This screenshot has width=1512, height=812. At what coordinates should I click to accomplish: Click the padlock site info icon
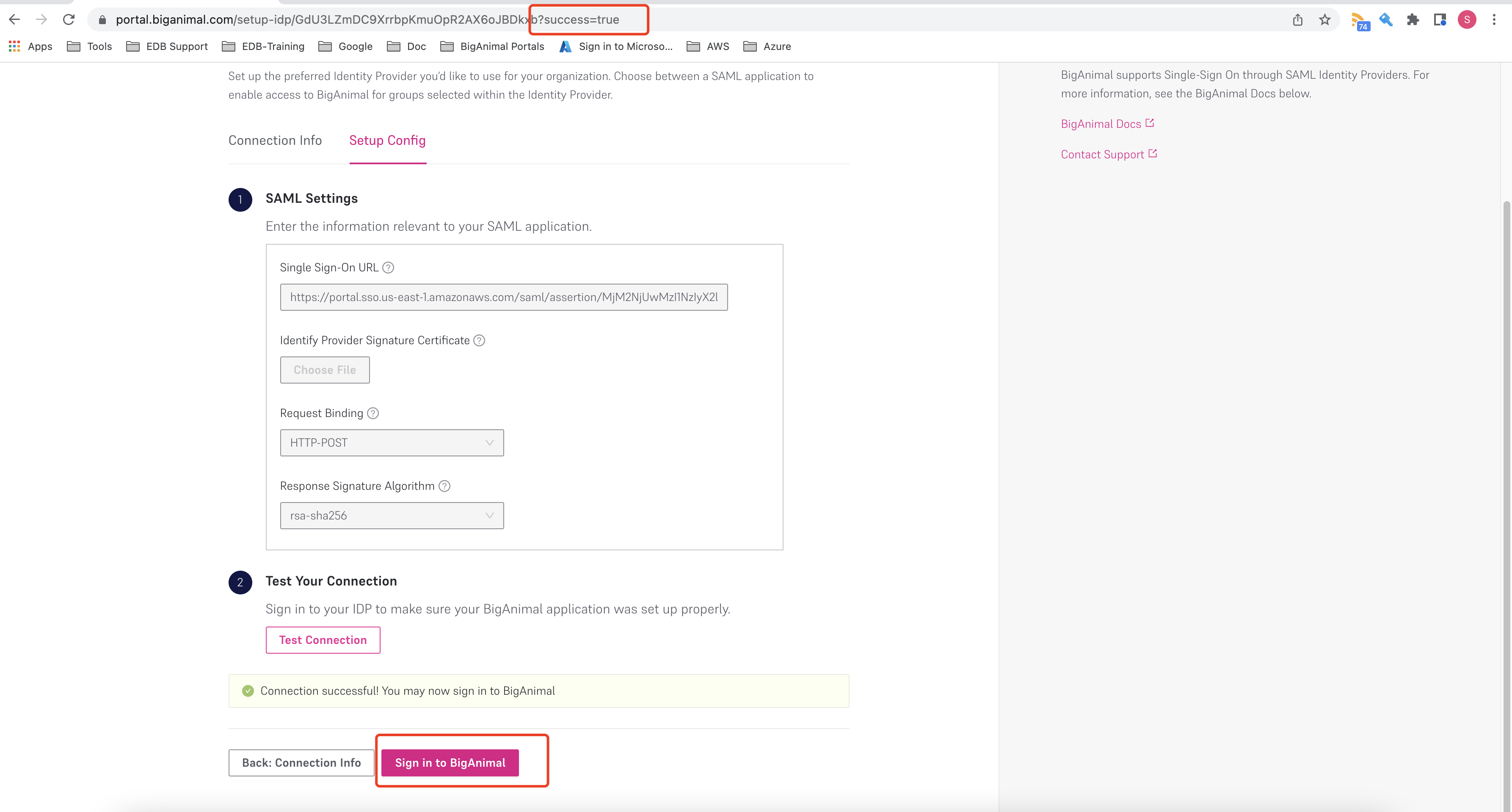coord(102,20)
